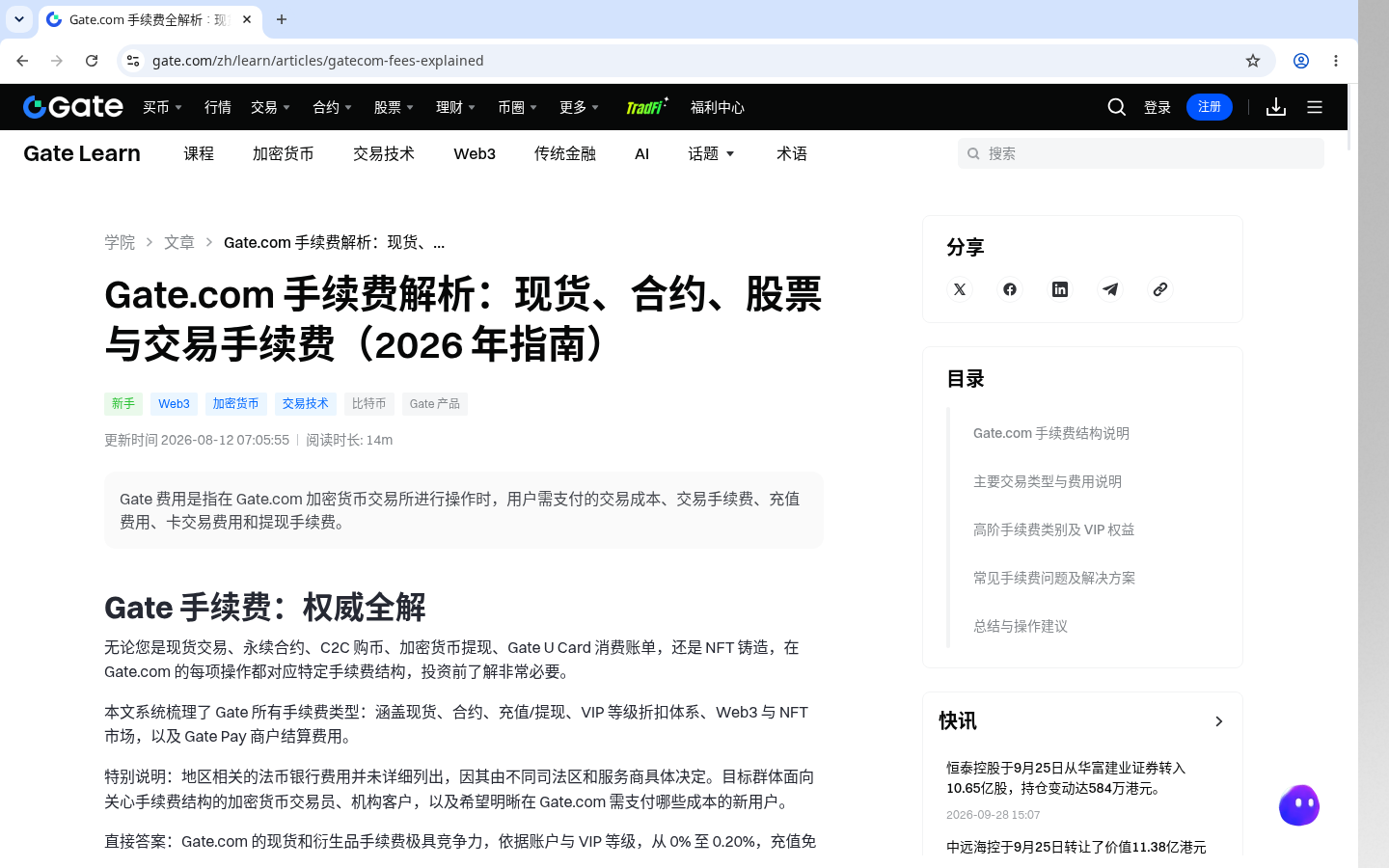Screen dimensions: 1389x868
Task: Click the 新手 tag
Action: click(123, 404)
